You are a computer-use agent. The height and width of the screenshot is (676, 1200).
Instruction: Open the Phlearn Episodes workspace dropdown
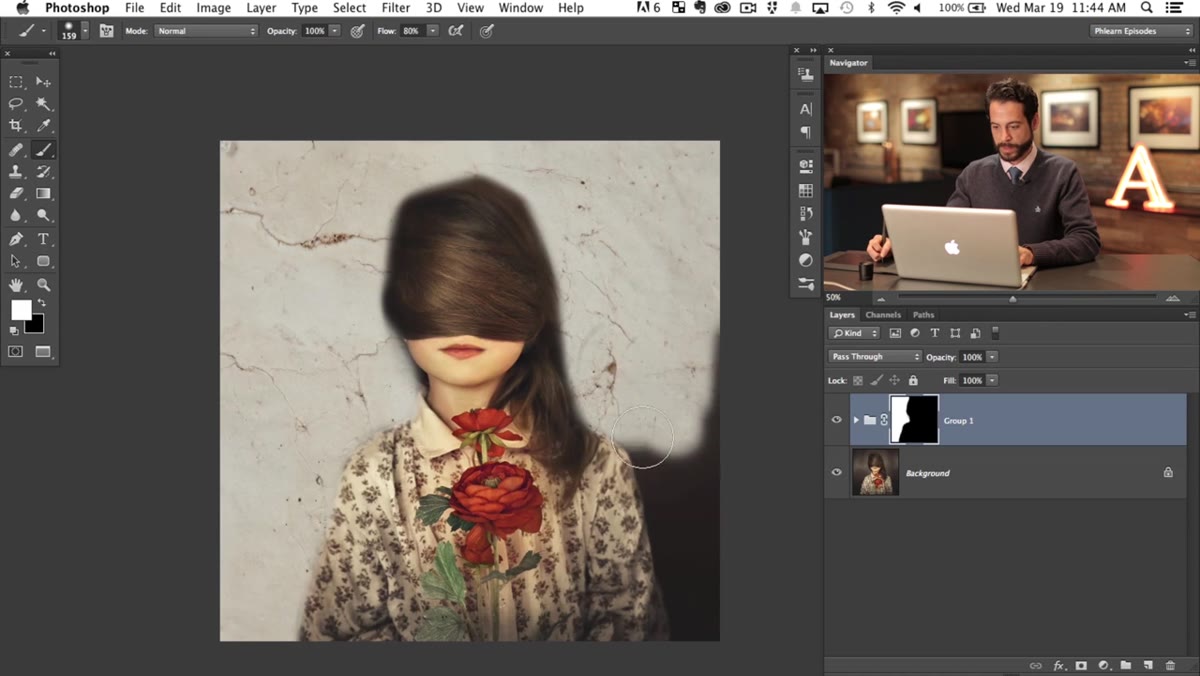tap(1141, 31)
